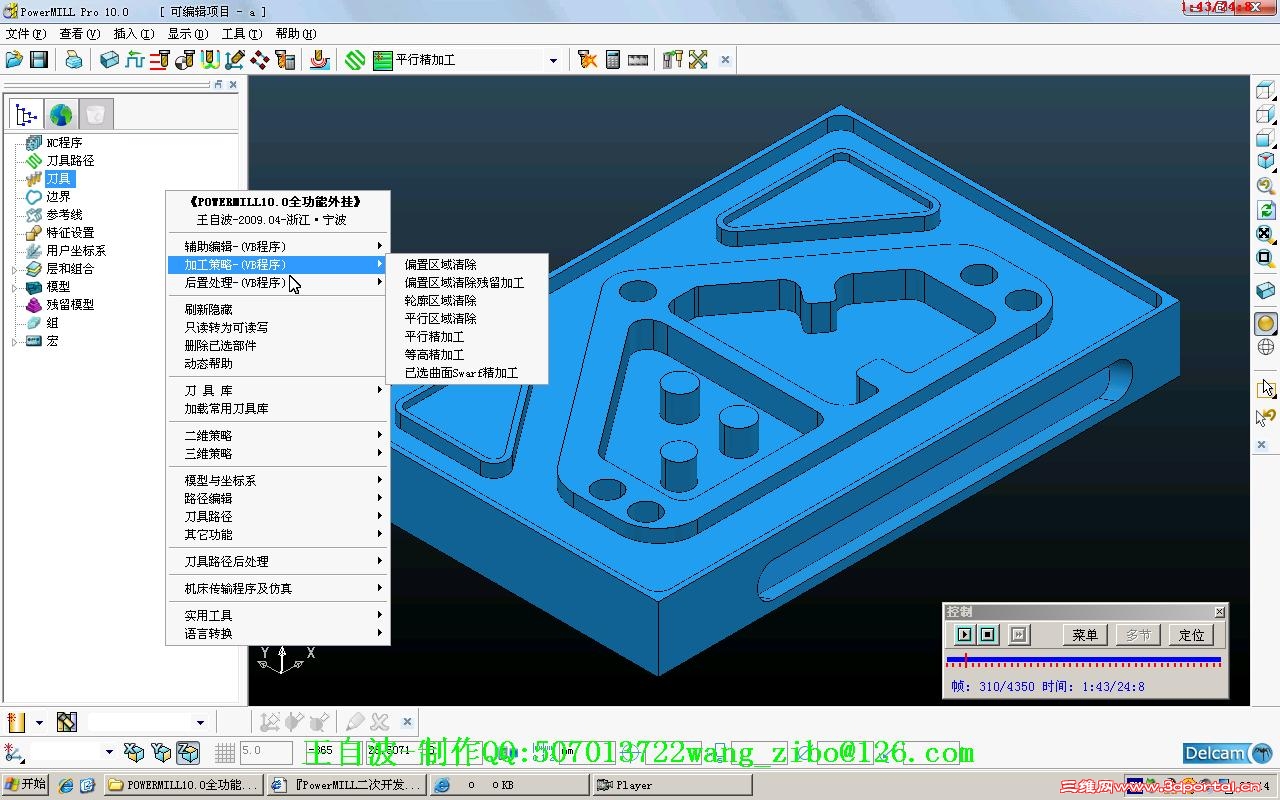
Task: Open the active tool dropdown in bottom toolbar
Action: pyautogui.click(x=200, y=722)
